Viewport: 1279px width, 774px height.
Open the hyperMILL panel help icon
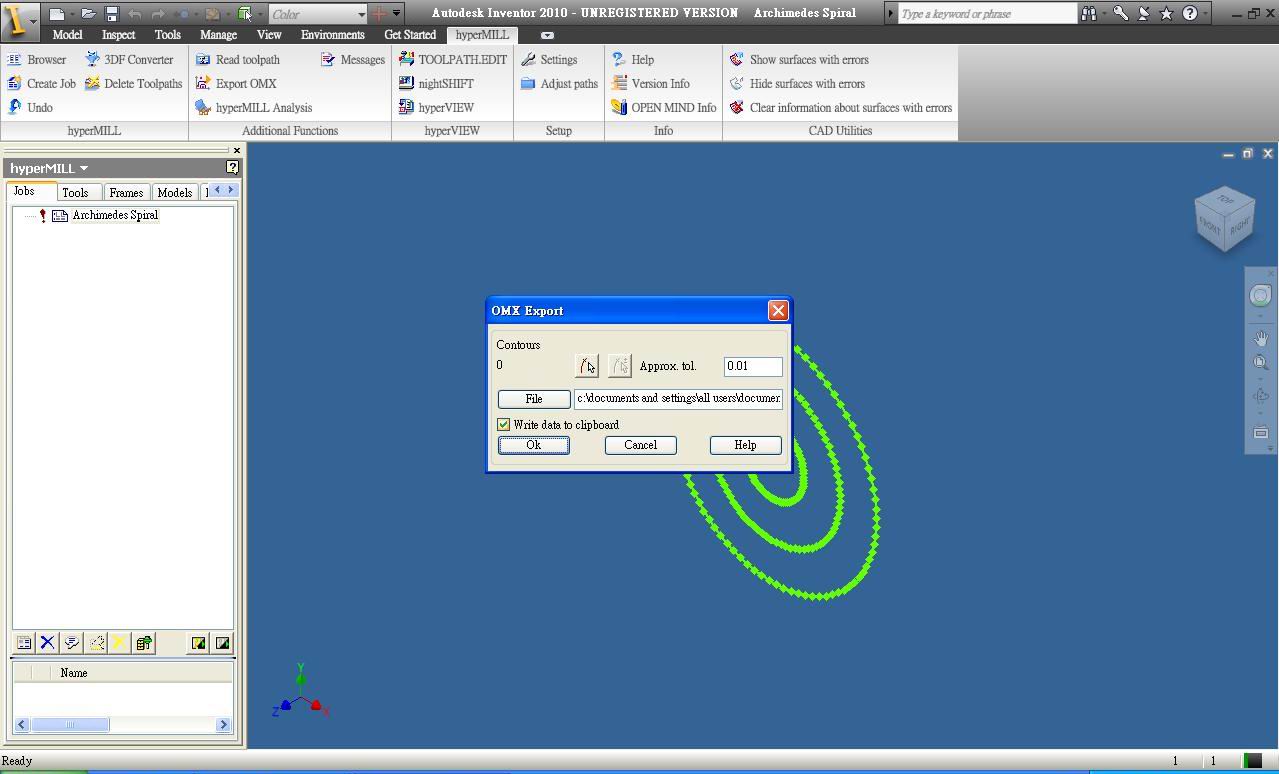point(233,167)
